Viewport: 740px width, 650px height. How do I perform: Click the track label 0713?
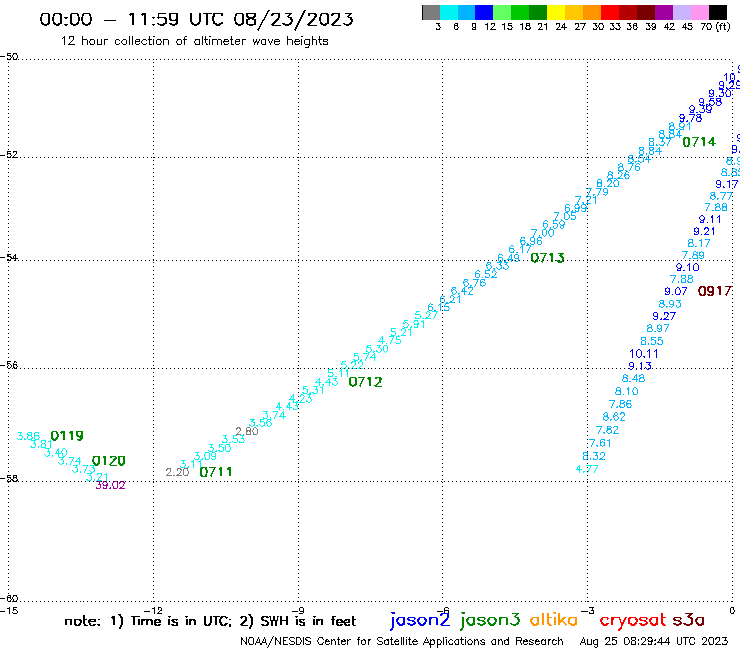[547, 258]
